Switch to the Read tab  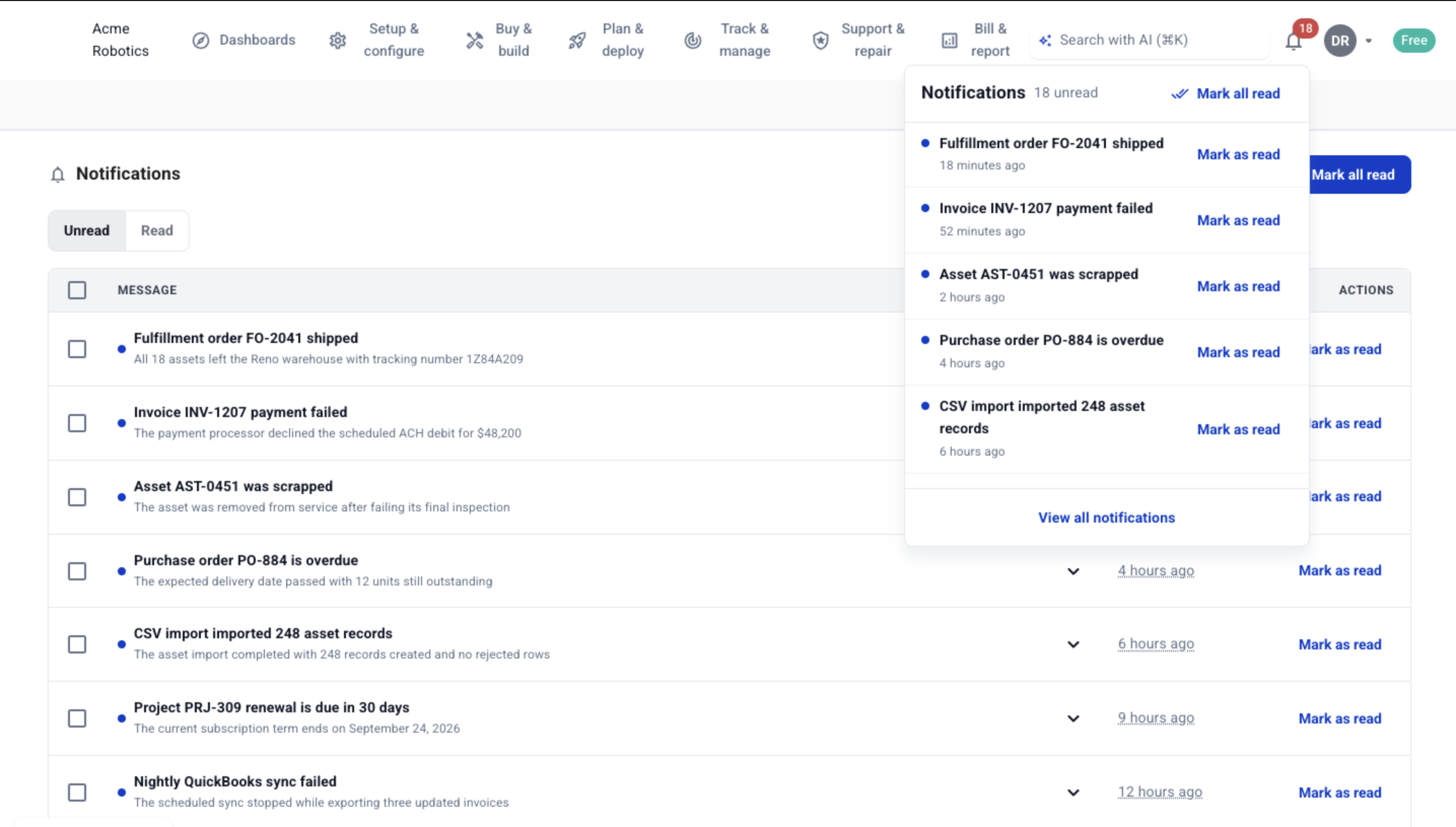coord(157,231)
